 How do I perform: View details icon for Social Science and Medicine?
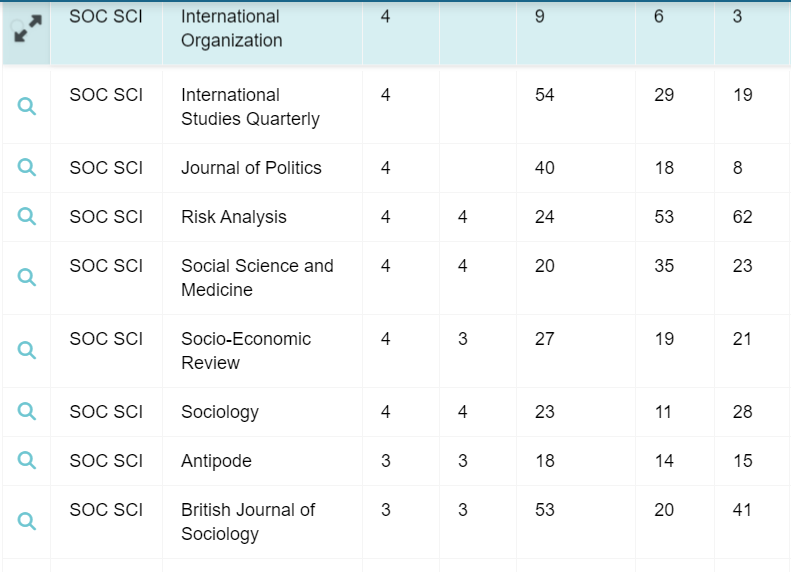27,277
